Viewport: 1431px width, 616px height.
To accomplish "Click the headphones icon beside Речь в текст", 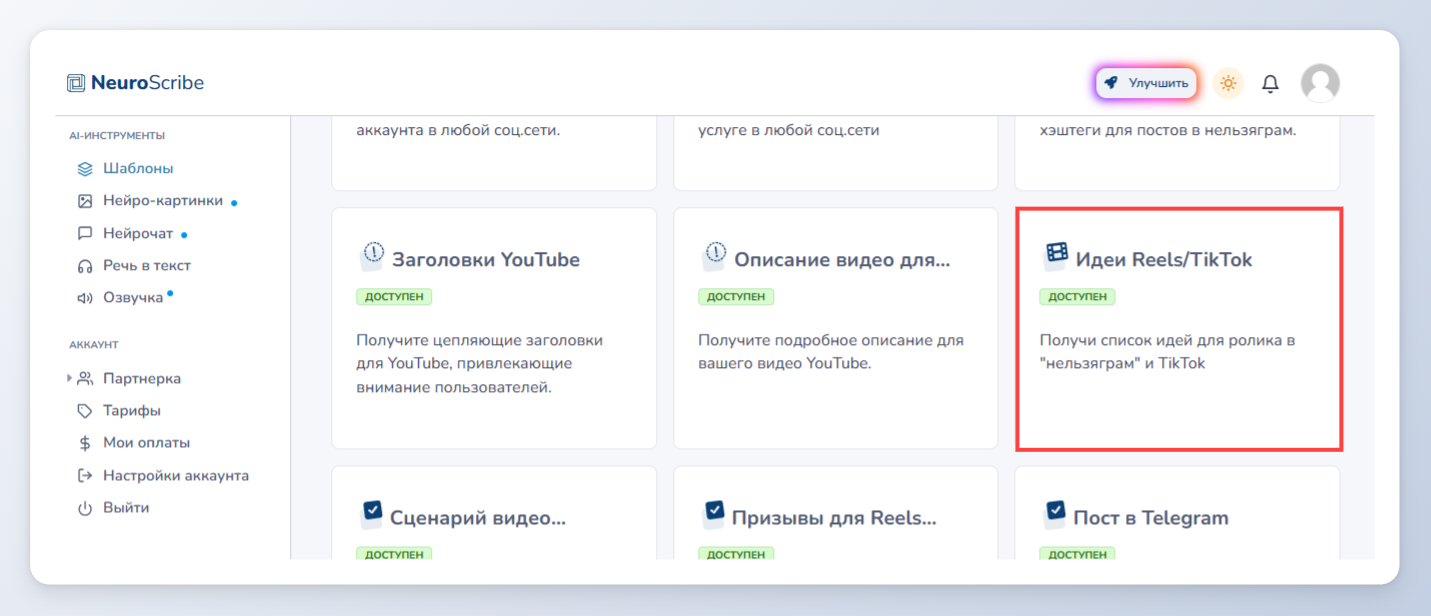I will pyautogui.click(x=85, y=266).
